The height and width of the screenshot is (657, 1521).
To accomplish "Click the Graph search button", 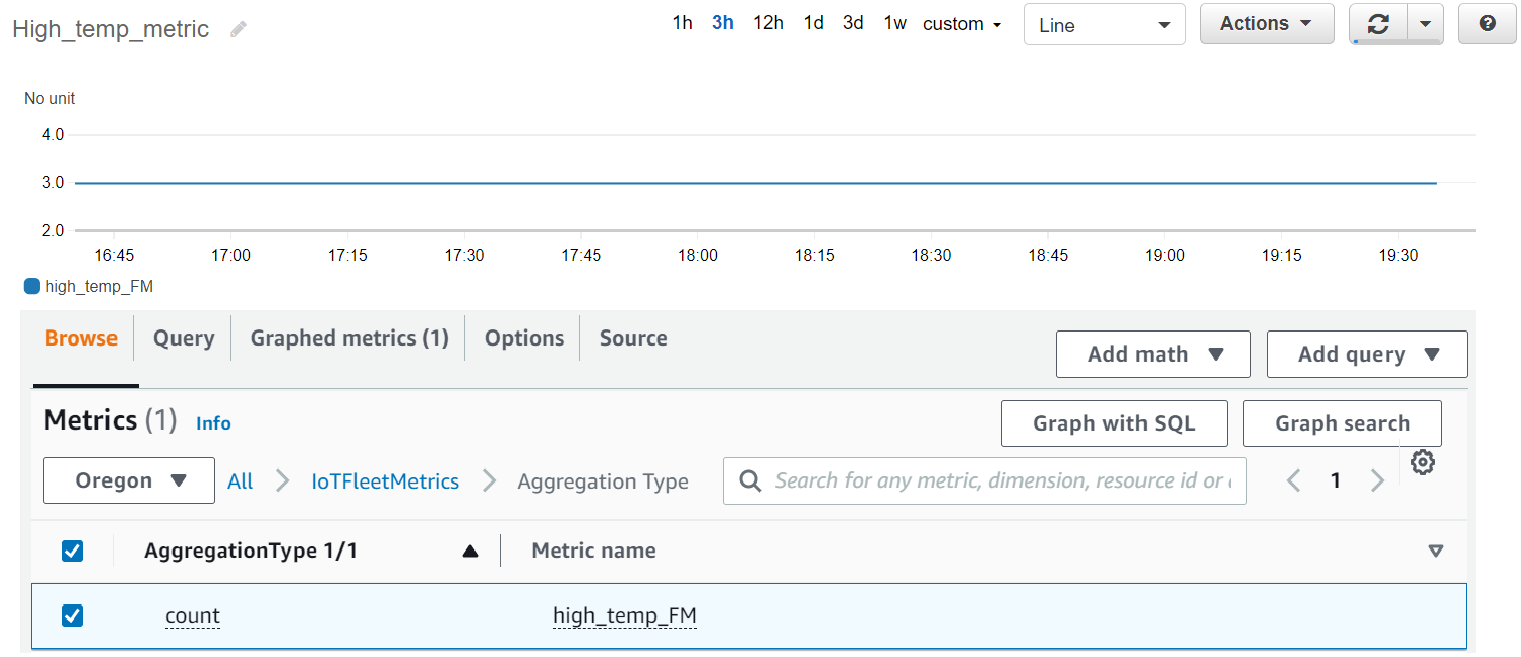I will pyautogui.click(x=1342, y=423).
